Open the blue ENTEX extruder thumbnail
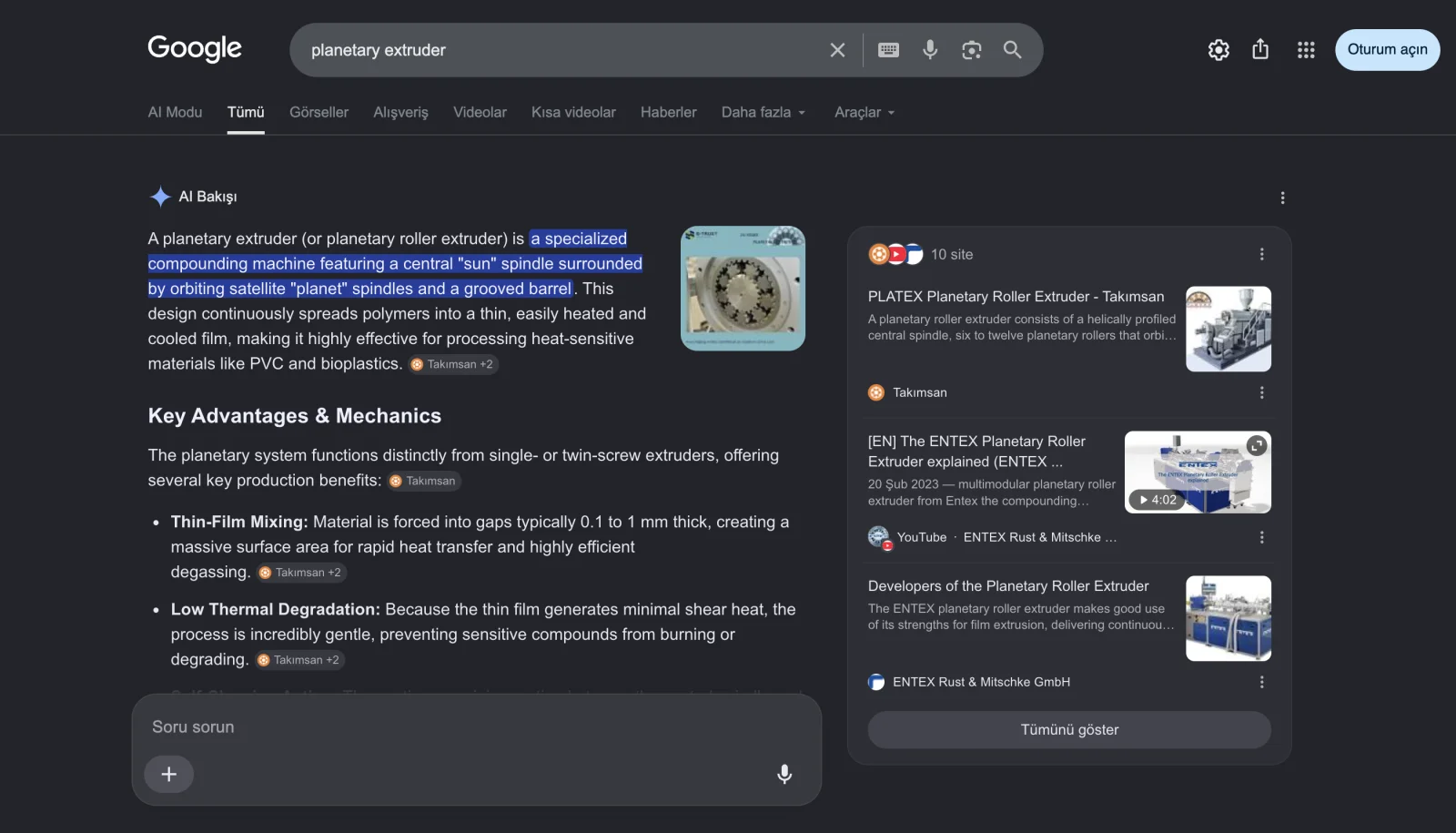This screenshot has height=833, width=1456. click(1228, 618)
